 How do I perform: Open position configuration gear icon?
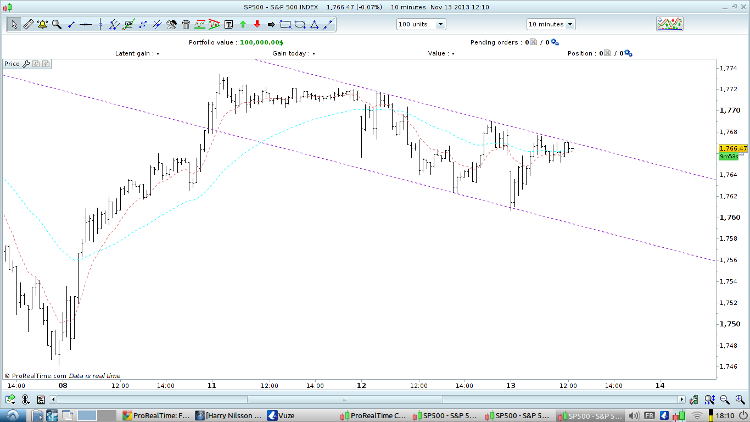tap(629, 53)
